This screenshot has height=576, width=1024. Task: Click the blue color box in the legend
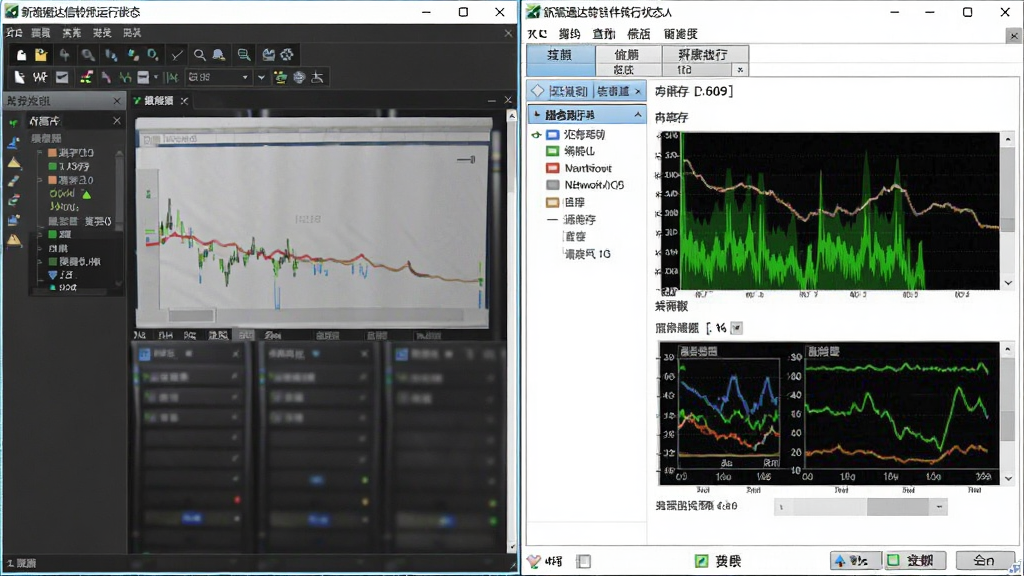coord(552,135)
